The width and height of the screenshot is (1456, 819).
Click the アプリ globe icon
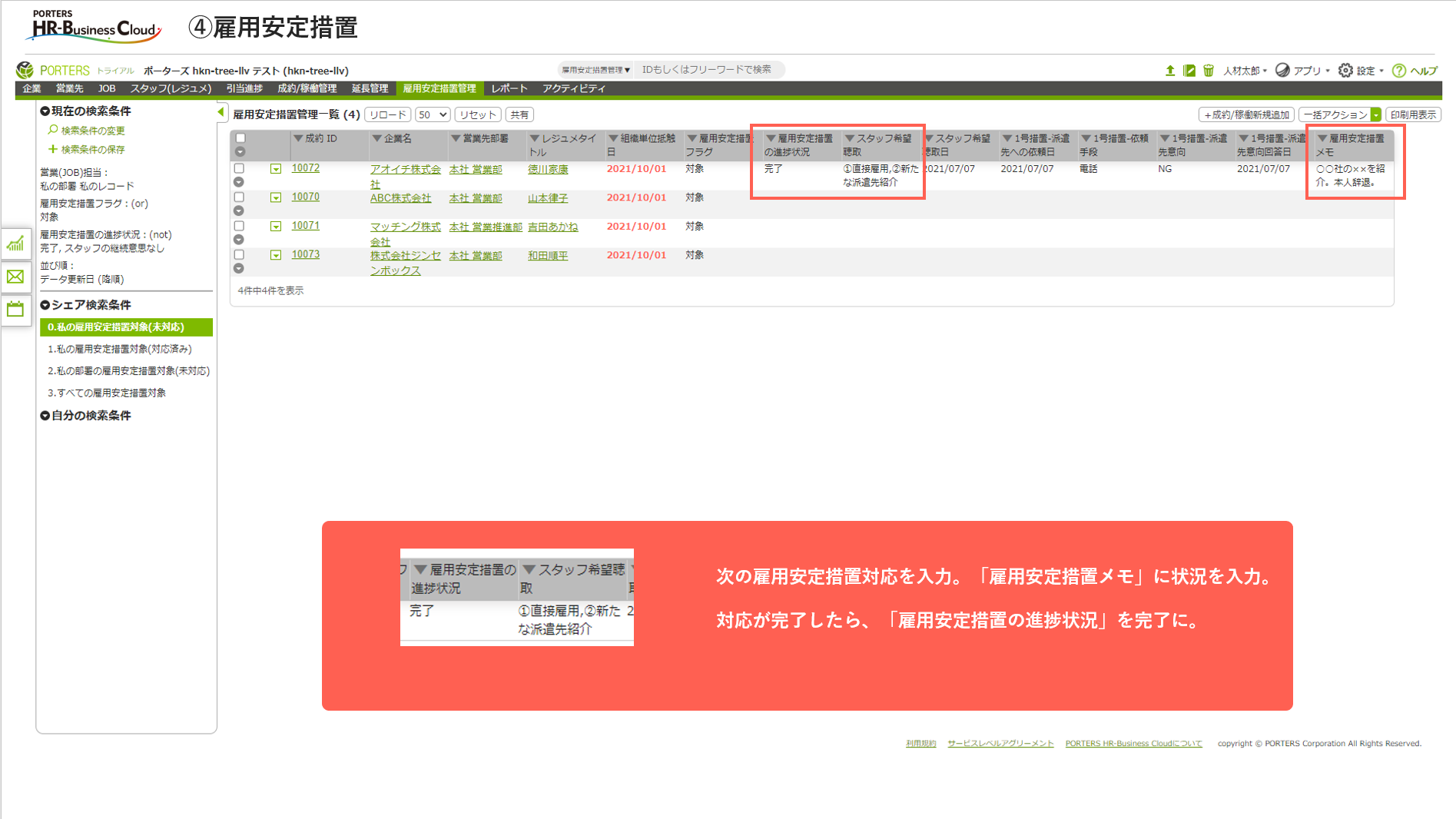pos(1282,70)
